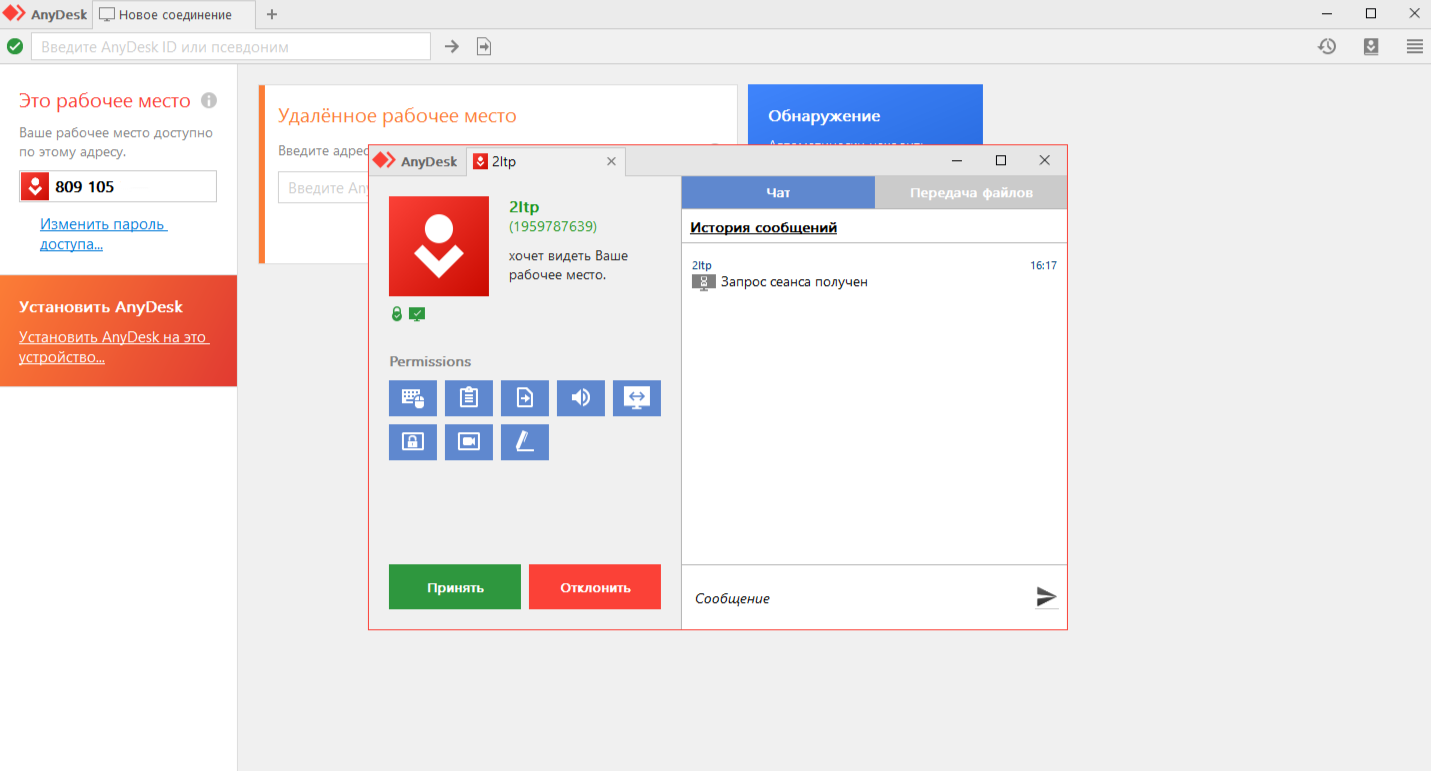Open the Новое соединение tab
Screen dimensions: 1431x771
click(174, 15)
